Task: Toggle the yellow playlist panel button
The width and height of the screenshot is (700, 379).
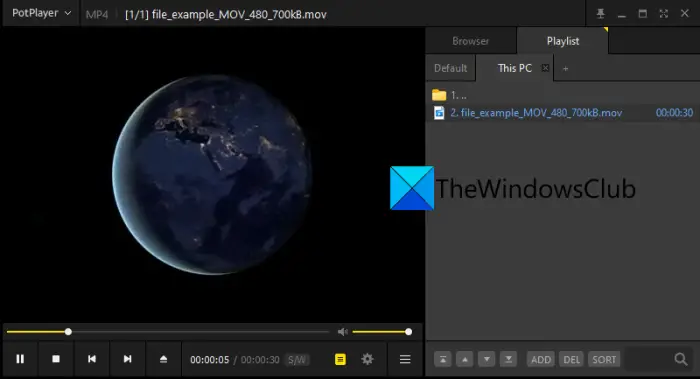Action: click(340, 359)
